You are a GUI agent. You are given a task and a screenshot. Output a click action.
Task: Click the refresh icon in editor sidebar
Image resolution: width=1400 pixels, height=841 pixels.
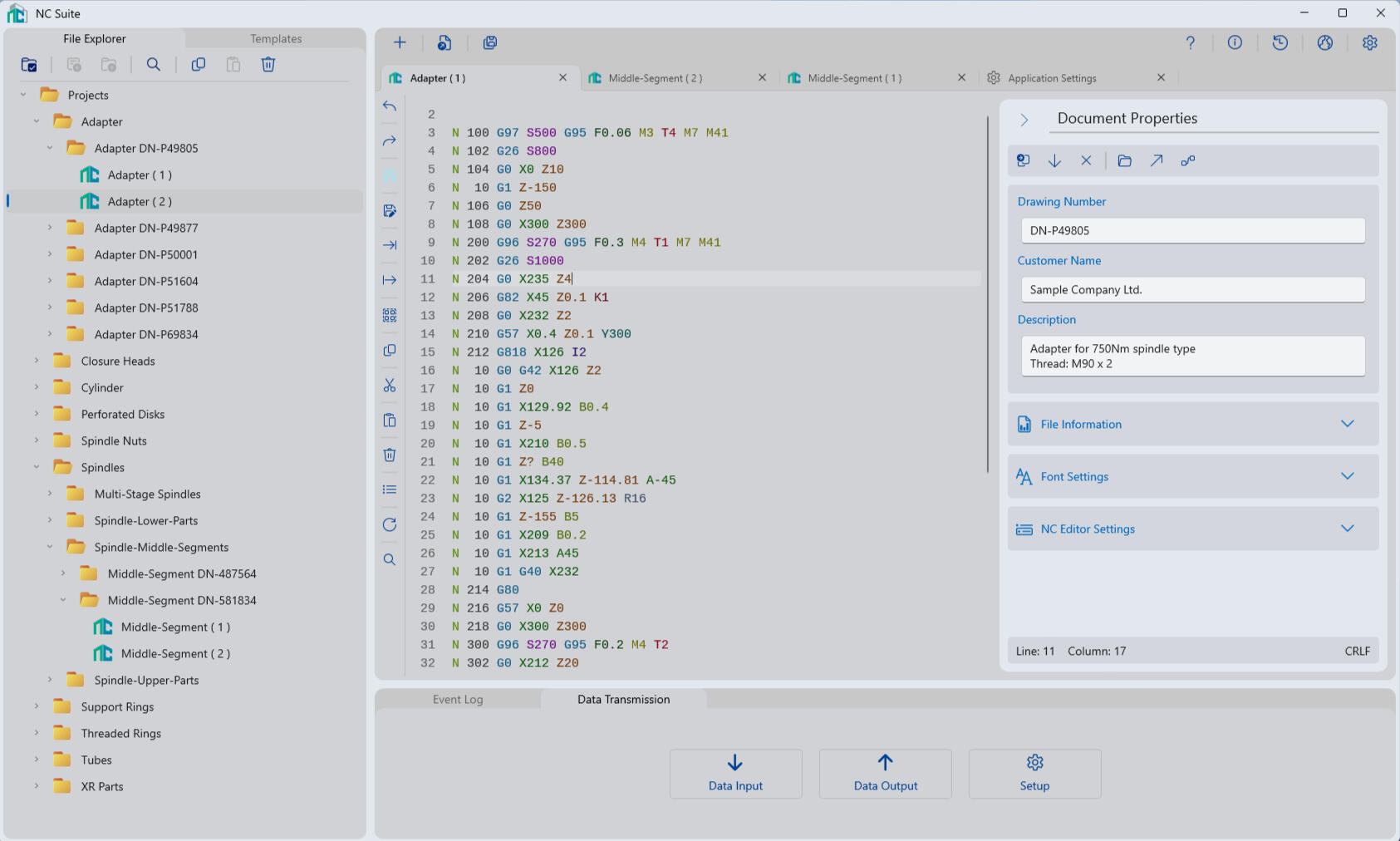[390, 525]
